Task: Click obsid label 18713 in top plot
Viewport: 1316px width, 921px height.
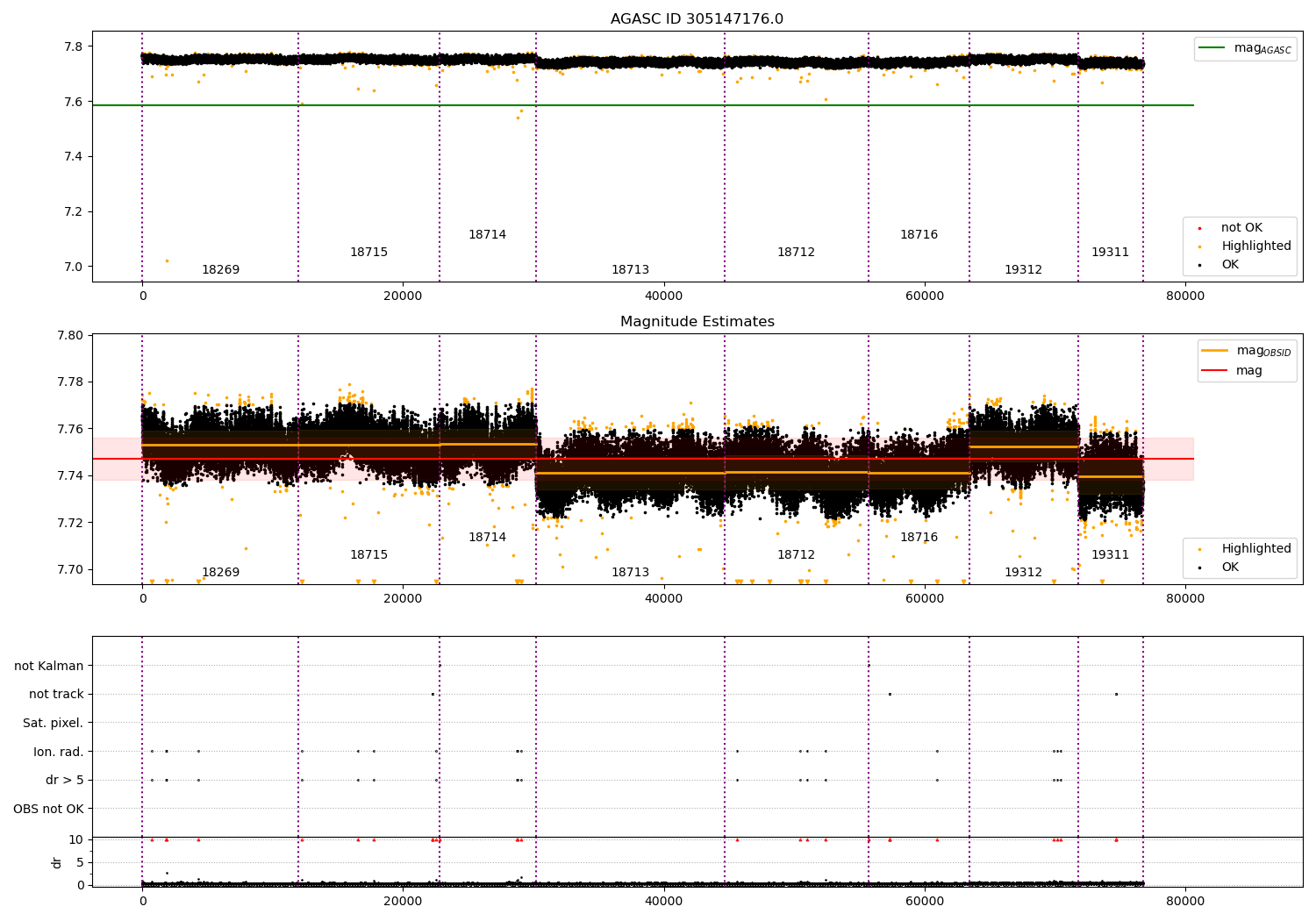Action: pyautogui.click(x=630, y=270)
